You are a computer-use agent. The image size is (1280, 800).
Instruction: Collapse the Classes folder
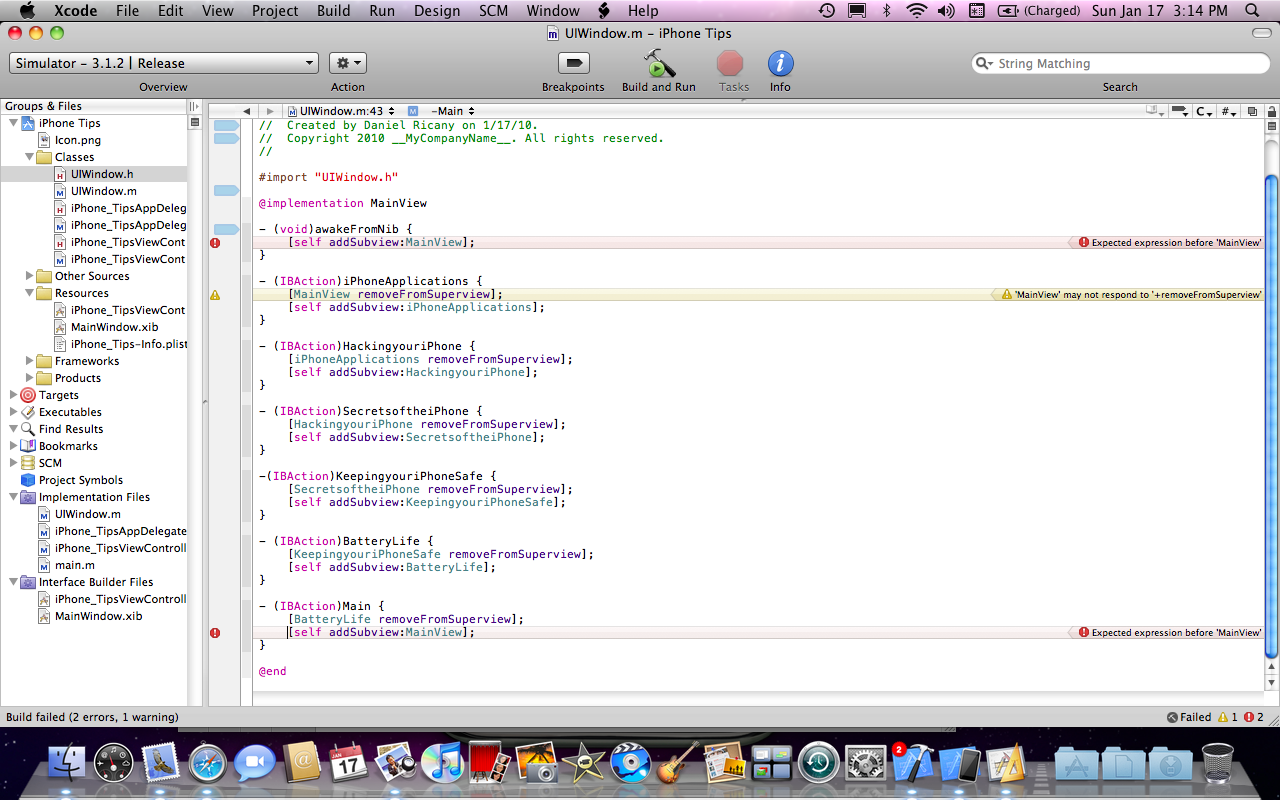(29, 157)
